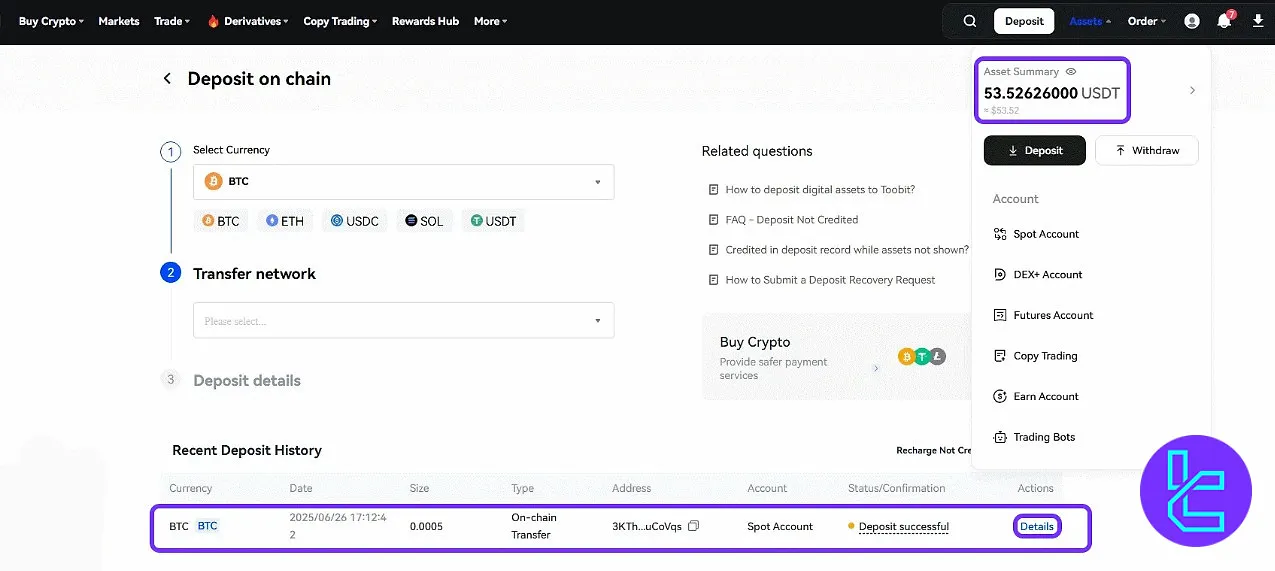Open the Transfer network dropdown

[x=403, y=321]
